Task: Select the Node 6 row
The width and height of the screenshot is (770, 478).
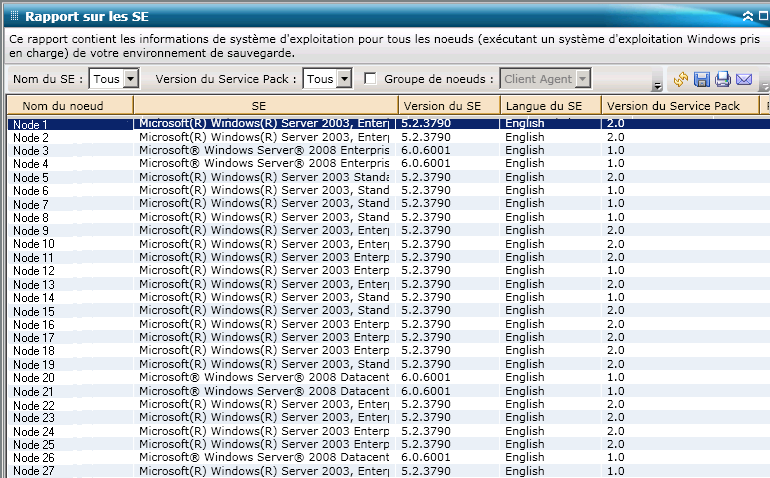Action: click(x=388, y=190)
